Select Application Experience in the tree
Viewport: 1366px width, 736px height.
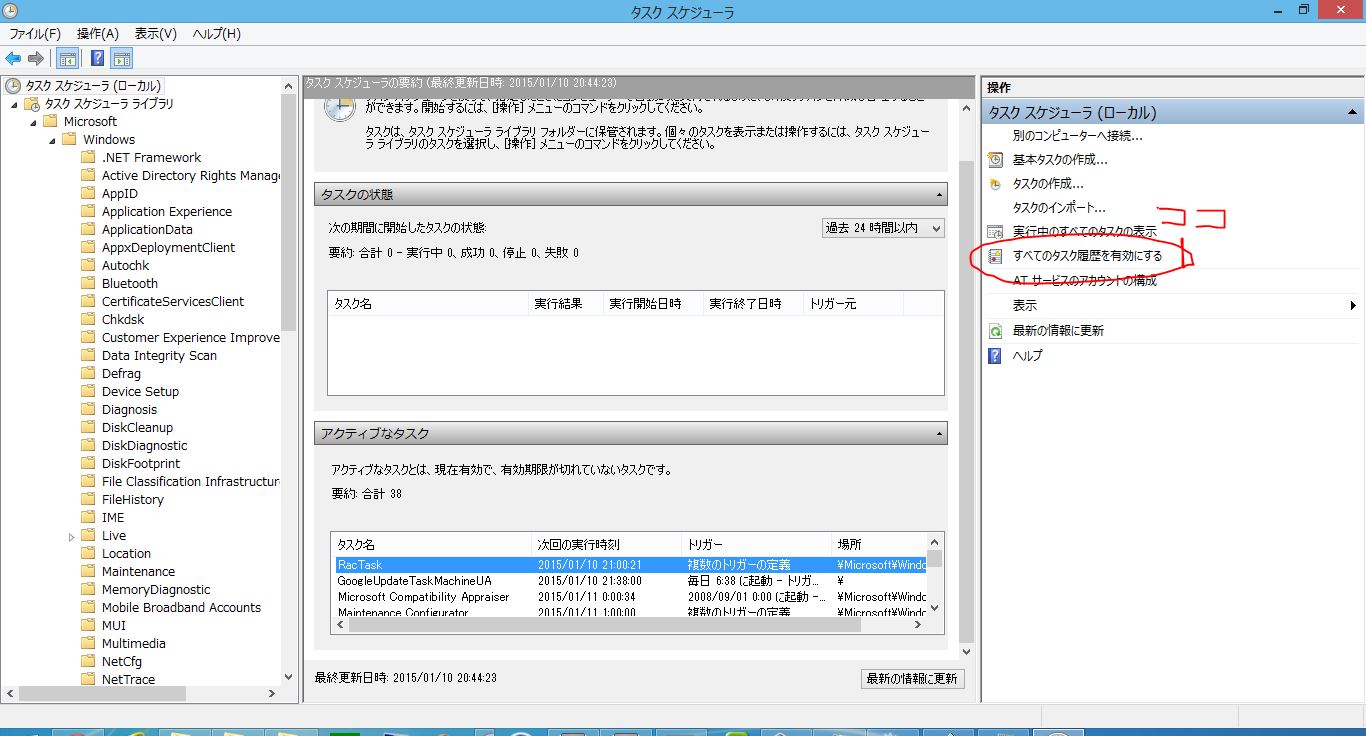166,211
